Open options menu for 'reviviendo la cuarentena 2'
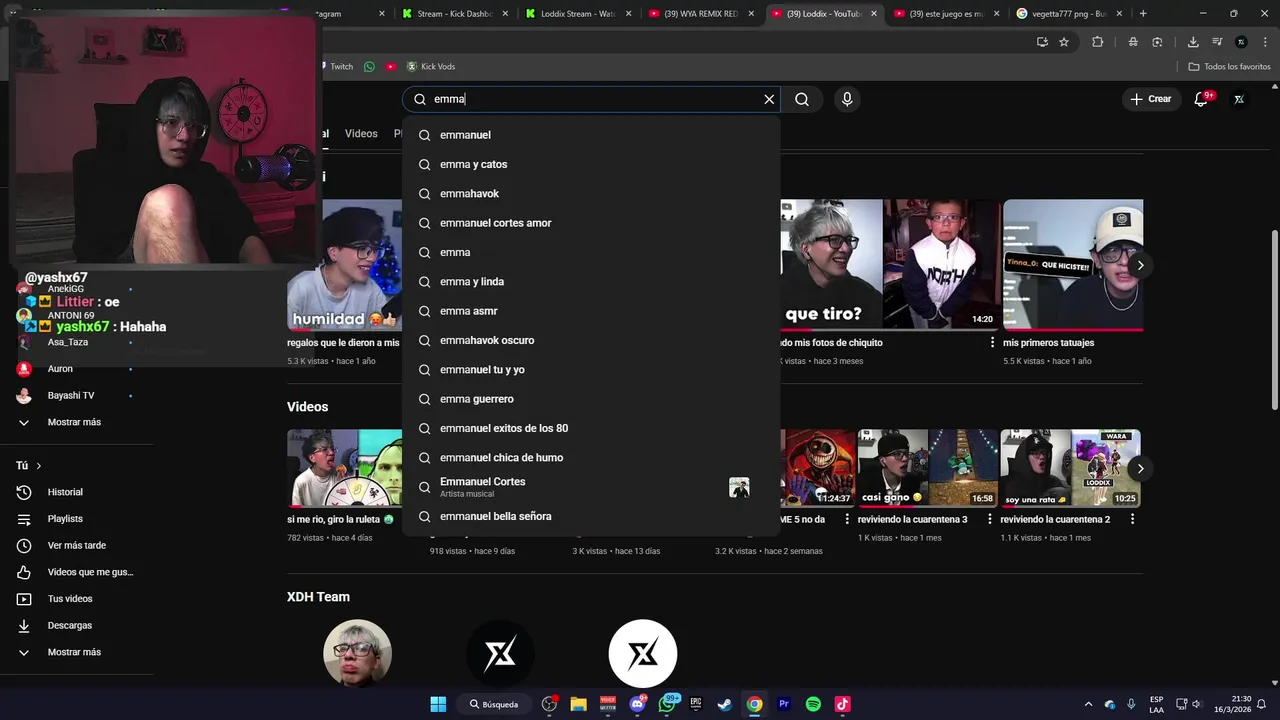This screenshot has width=1280, height=720. pos(1132,519)
